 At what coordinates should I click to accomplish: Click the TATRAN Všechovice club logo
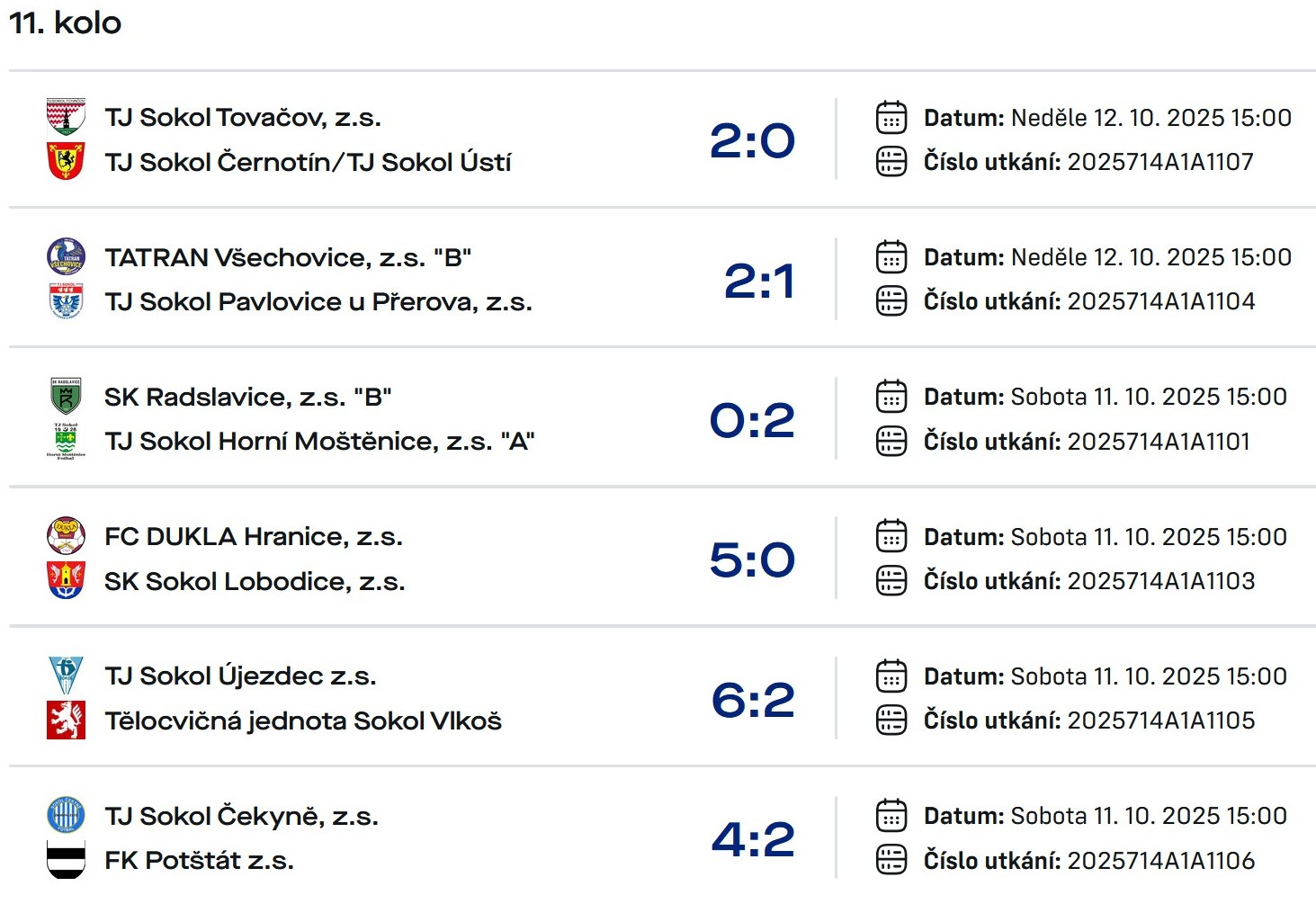[x=66, y=256]
